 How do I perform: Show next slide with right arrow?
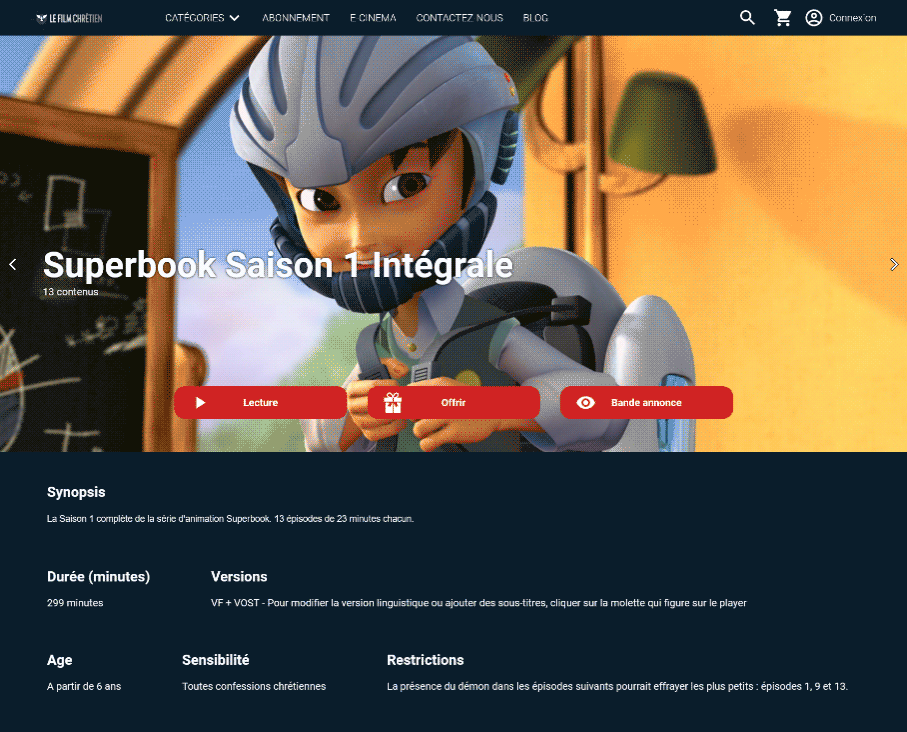pyautogui.click(x=894, y=264)
